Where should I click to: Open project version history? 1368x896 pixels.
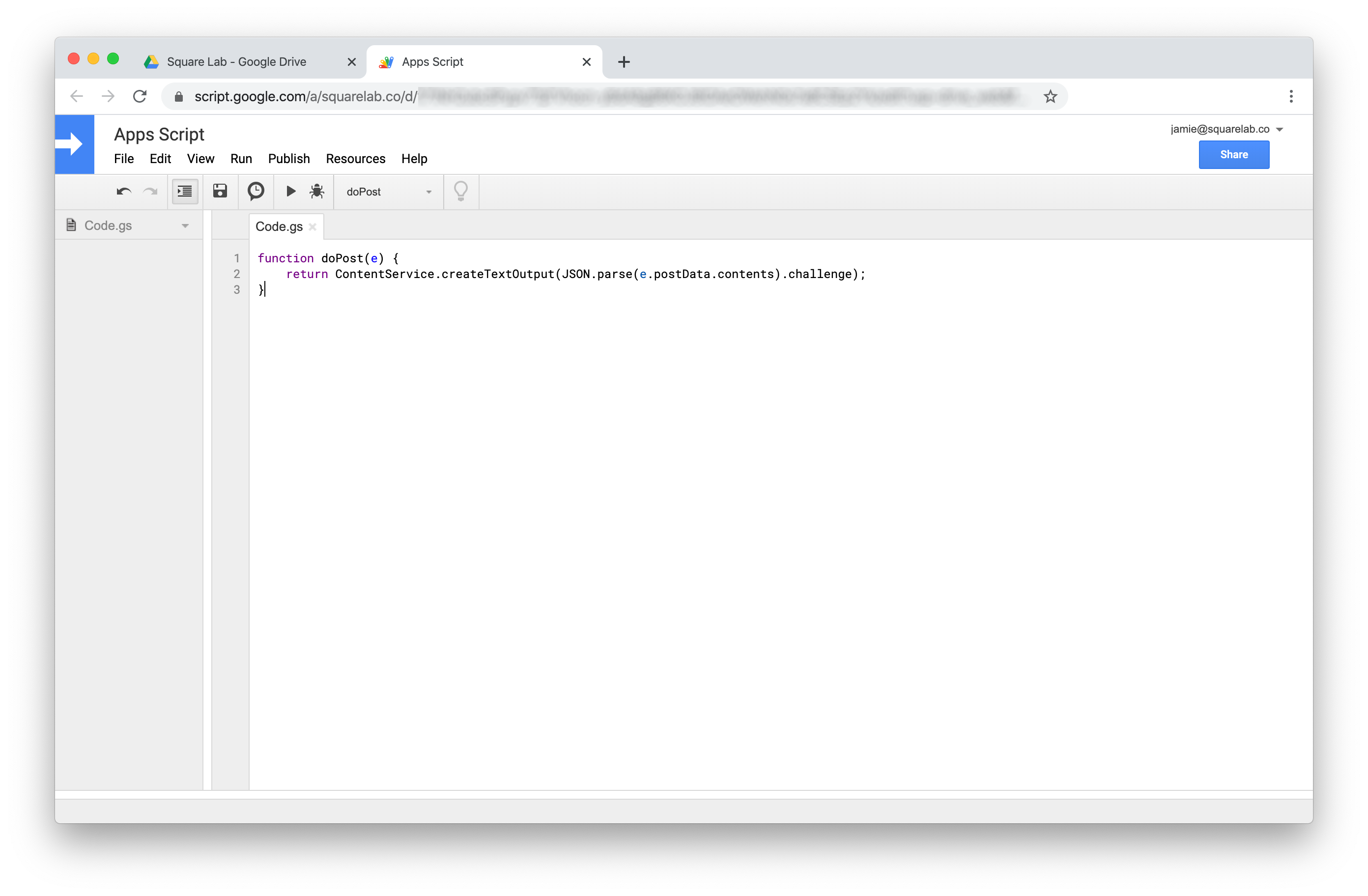pos(255,192)
